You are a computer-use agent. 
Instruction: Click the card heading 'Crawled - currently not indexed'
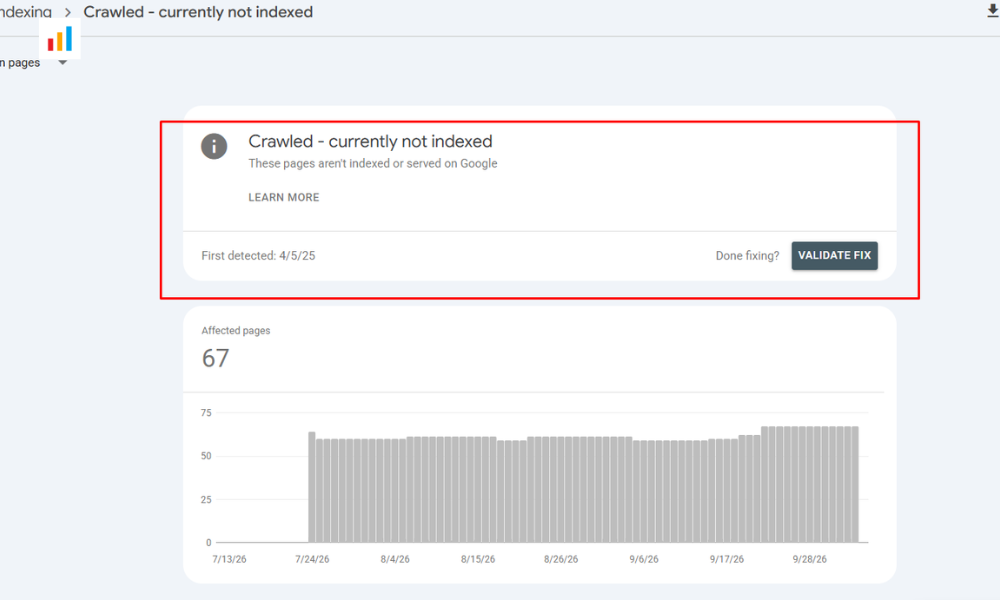pyautogui.click(x=371, y=141)
